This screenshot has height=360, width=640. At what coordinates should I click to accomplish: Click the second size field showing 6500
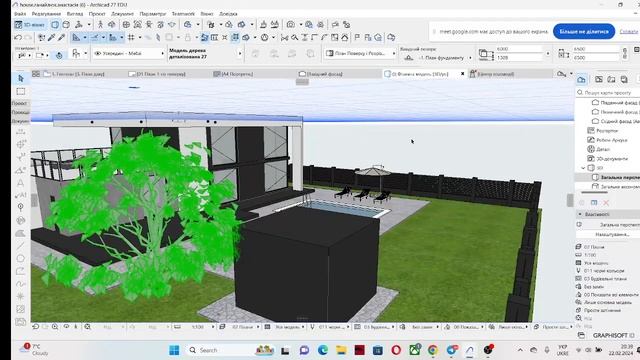[x=596, y=58]
